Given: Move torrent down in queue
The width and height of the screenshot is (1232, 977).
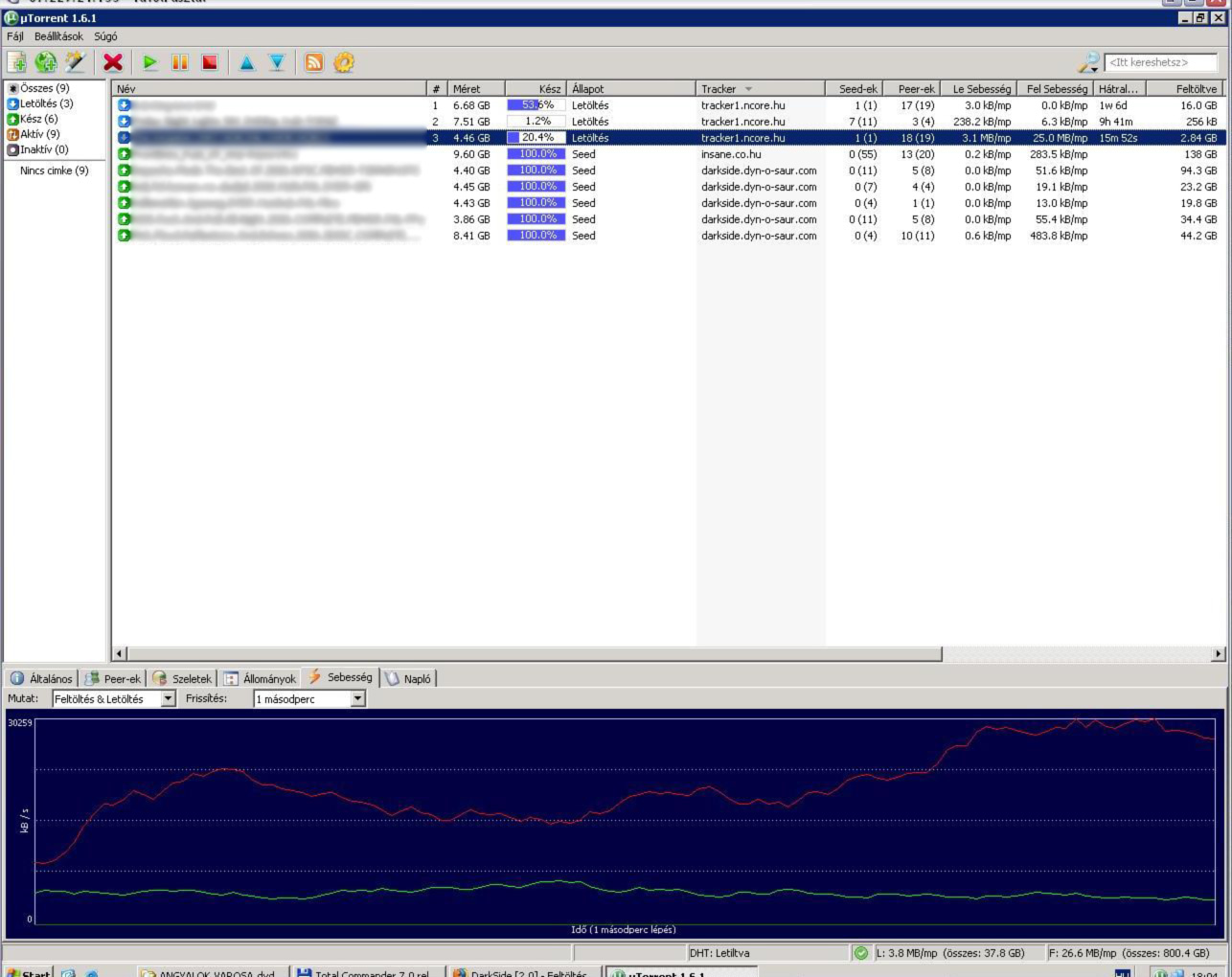Looking at the screenshot, I should (277, 62).
